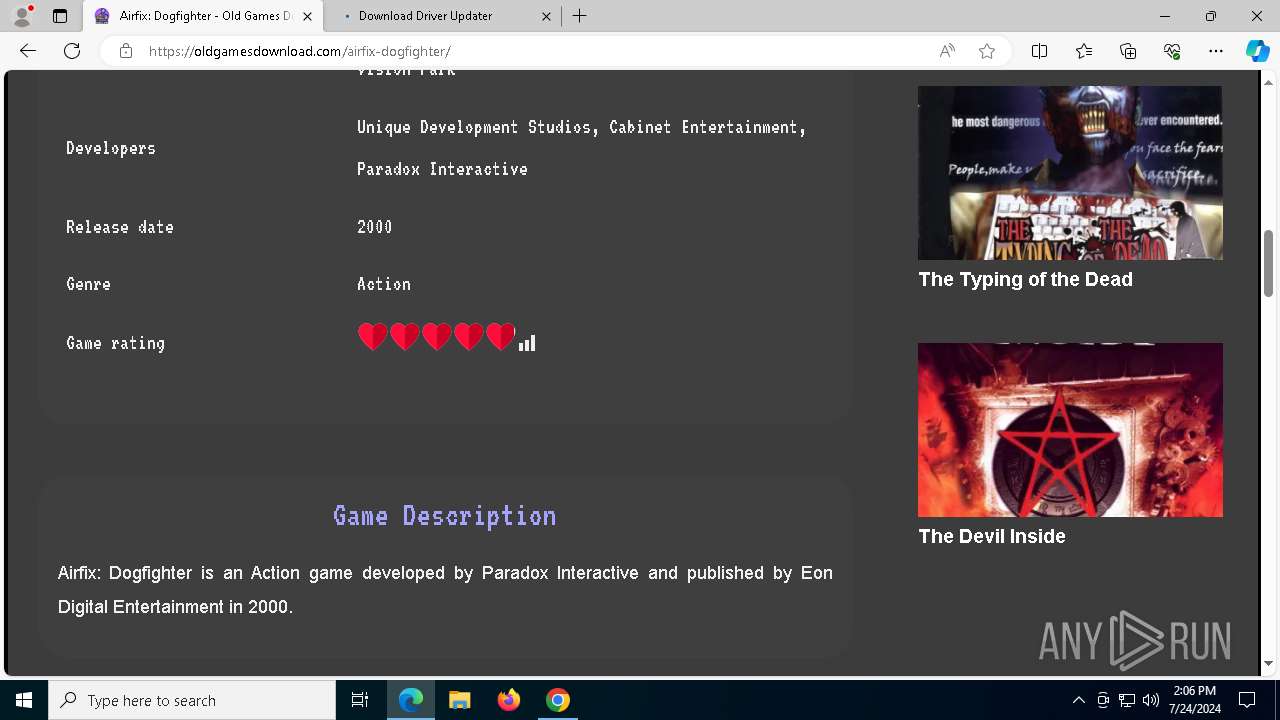Open File Explorer from taskbar

tap(460, 700)
